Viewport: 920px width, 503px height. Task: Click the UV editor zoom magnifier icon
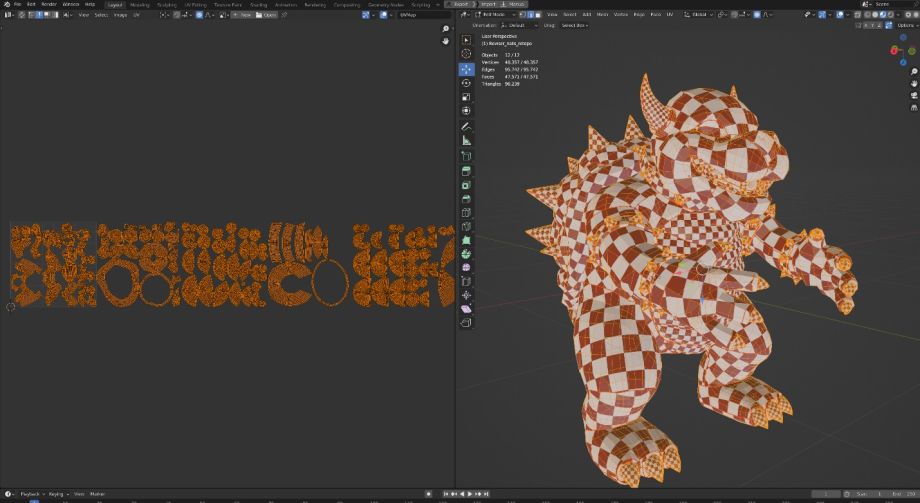click(x=445, y=29)
